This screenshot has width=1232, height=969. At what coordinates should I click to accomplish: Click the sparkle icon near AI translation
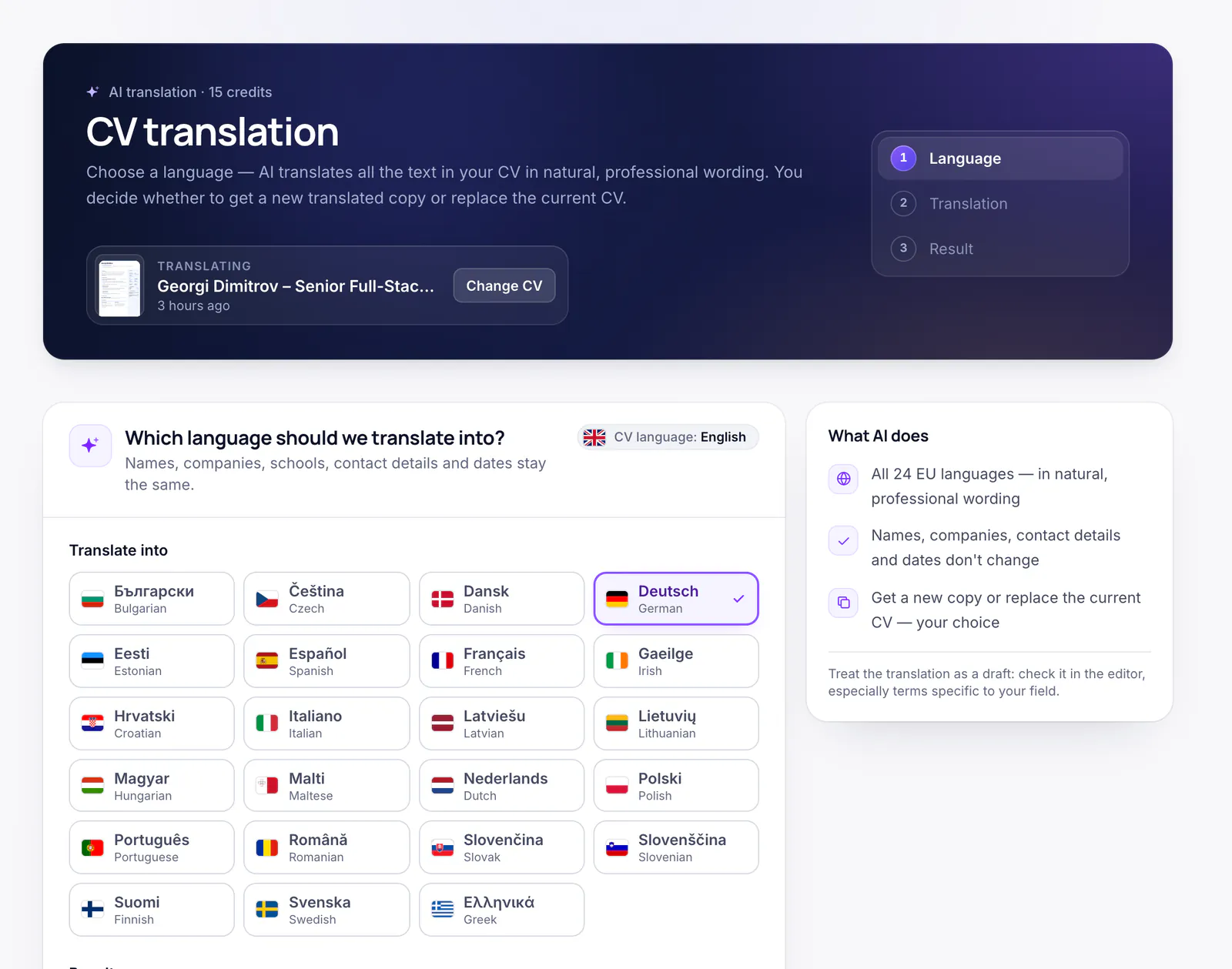(92, 92)
